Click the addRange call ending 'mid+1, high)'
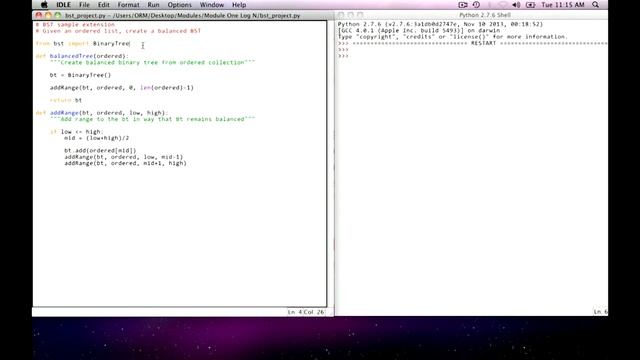This screenshot has height=360, width=640. pos(125,163)
